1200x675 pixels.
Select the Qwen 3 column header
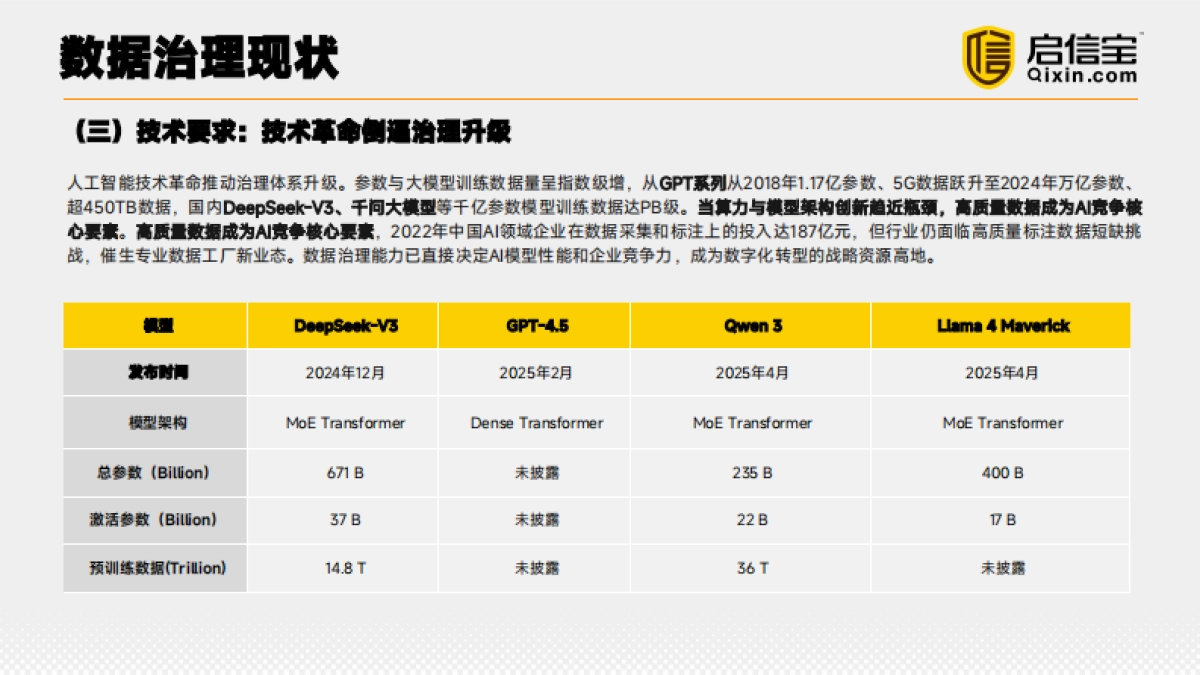[755, 325]
